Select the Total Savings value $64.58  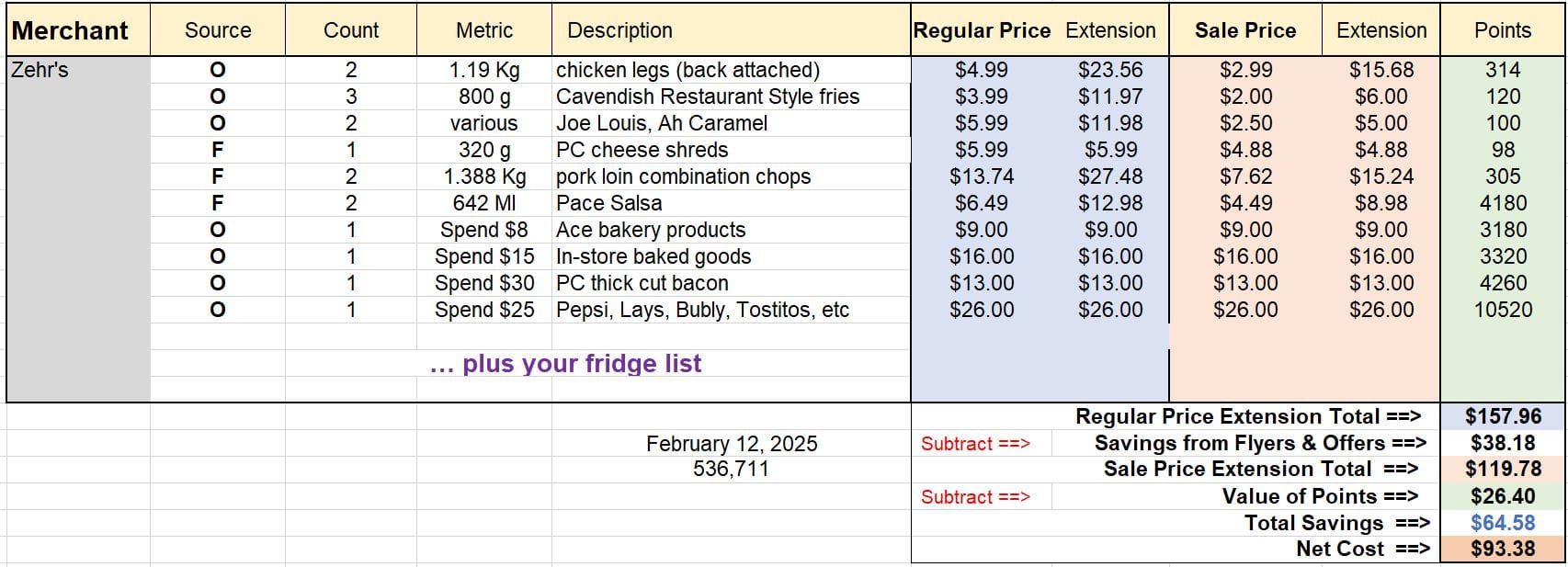1503,523
